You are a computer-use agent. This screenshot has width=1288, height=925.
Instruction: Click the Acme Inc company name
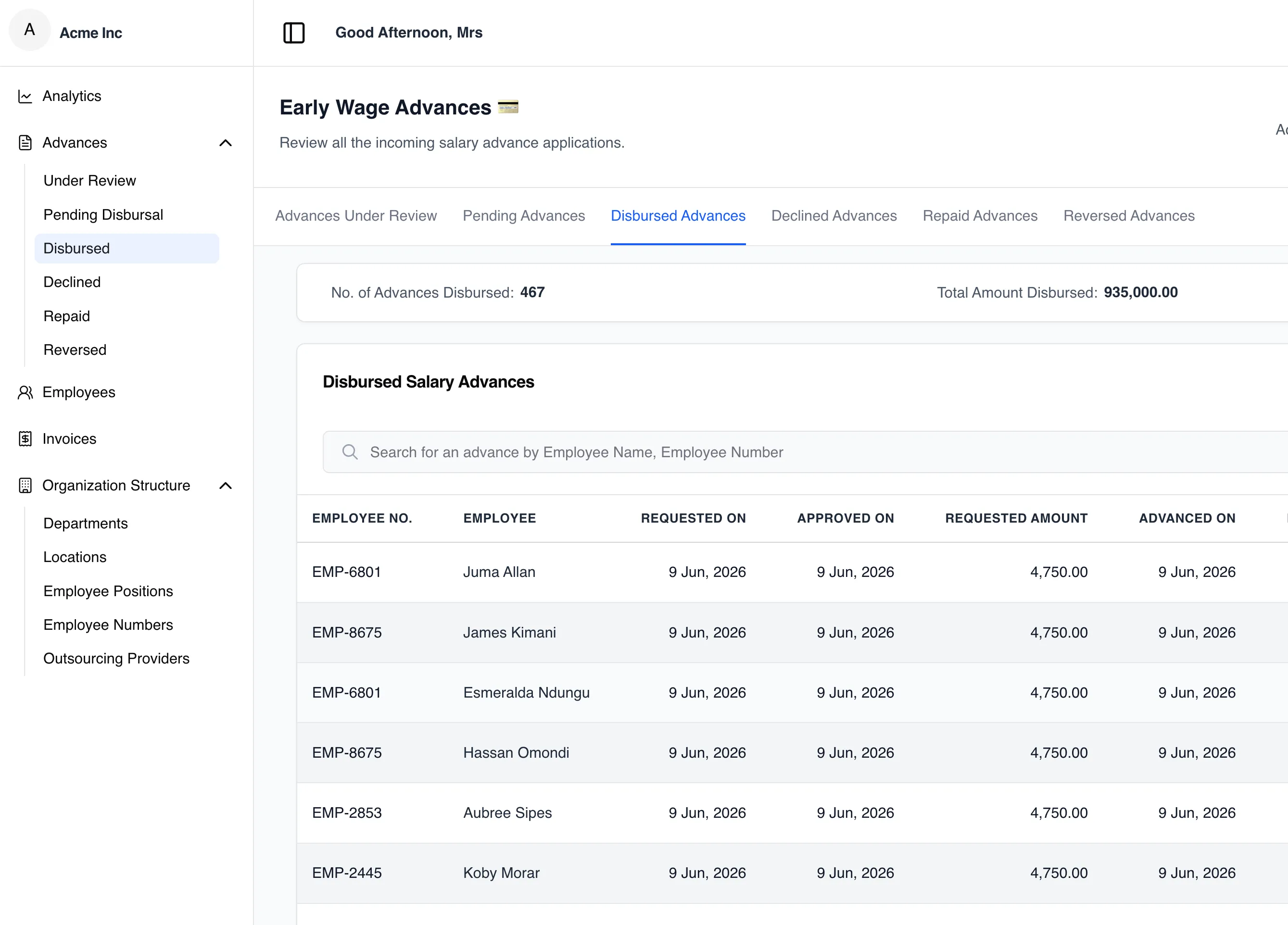point(91,33)
